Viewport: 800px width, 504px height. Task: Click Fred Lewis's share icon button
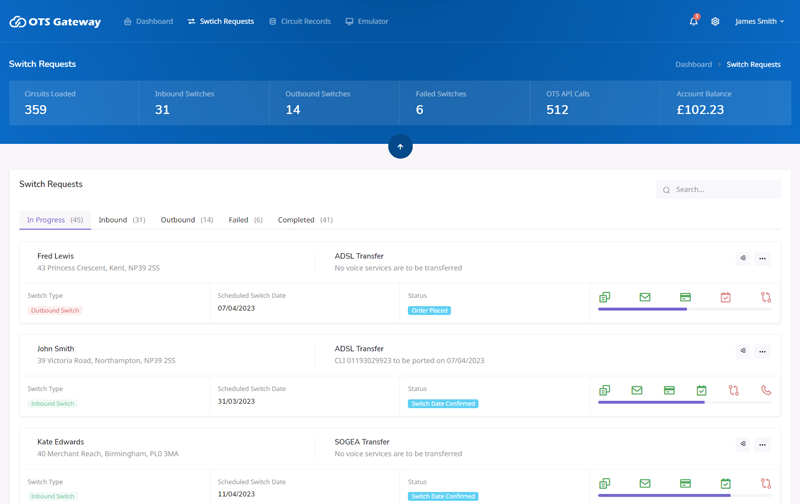(x=743, y=258)
